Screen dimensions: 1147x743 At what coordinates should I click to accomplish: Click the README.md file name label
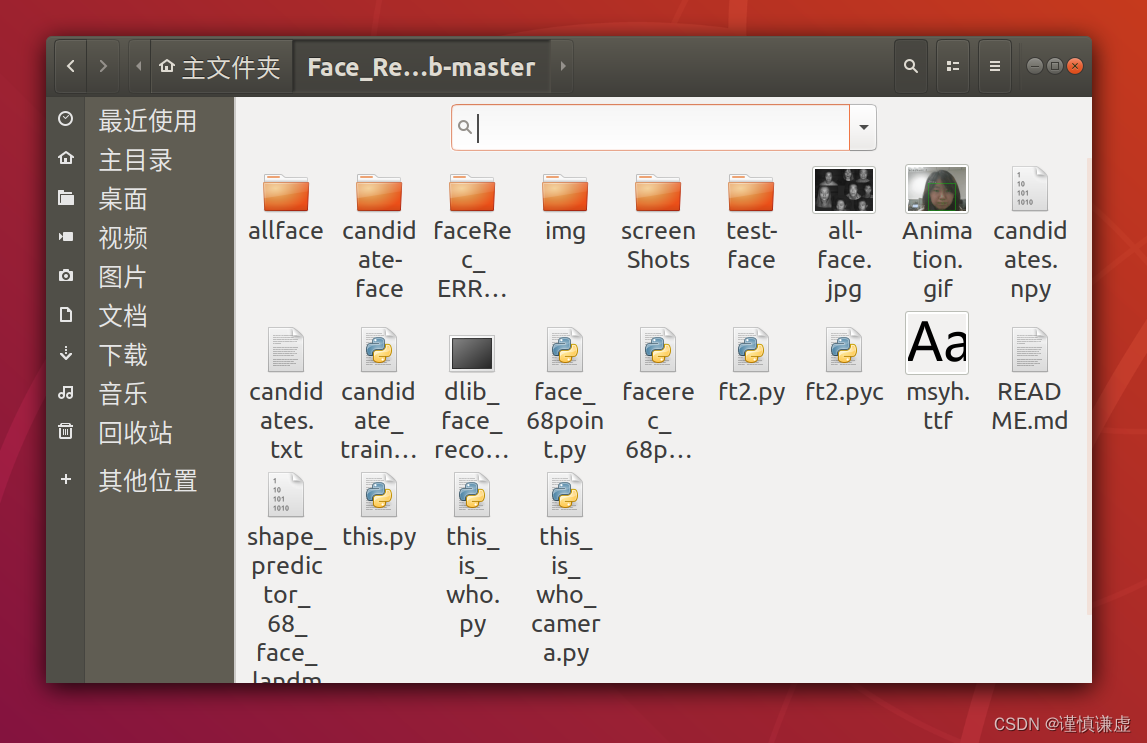(x=1029, y=406)
